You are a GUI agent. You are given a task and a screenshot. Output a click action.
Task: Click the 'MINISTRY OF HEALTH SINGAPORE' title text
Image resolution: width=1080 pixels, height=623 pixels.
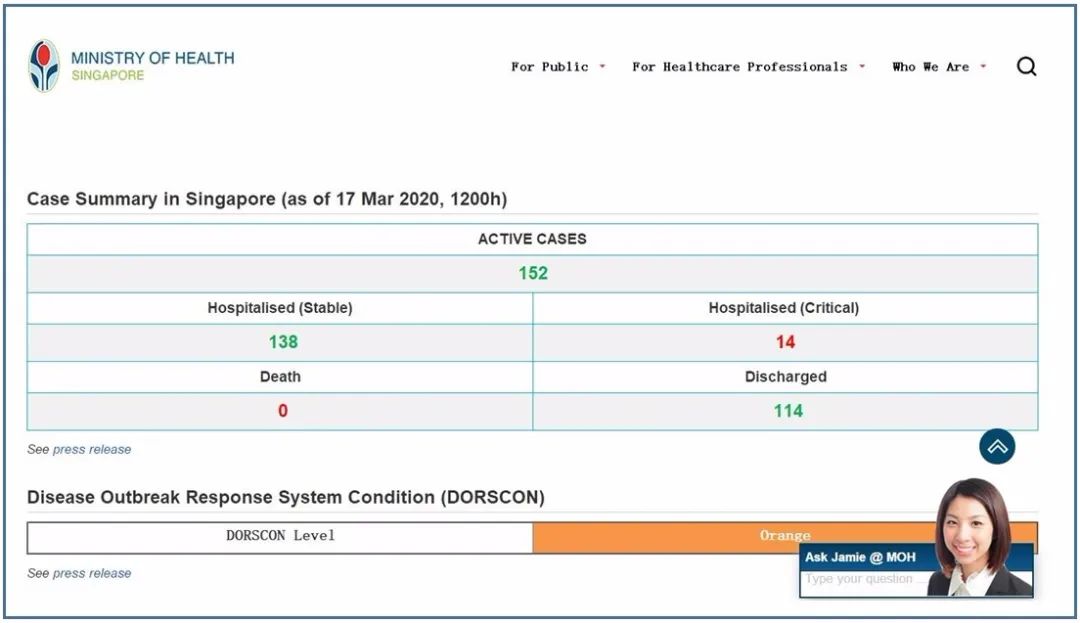click(152, 66)
